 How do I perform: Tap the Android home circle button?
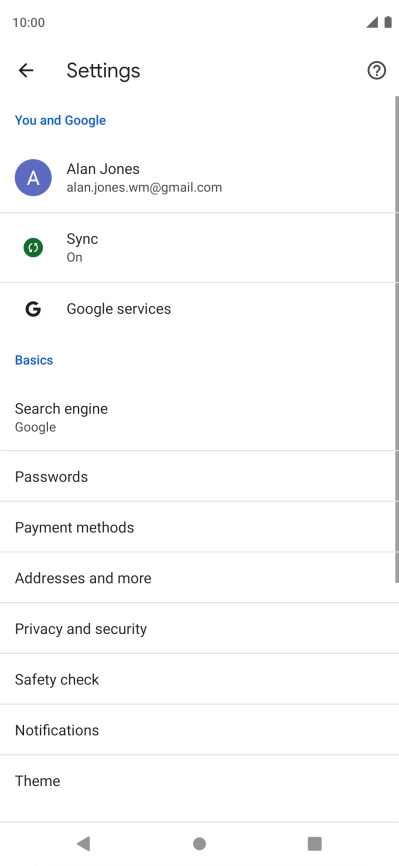(200, 843)
